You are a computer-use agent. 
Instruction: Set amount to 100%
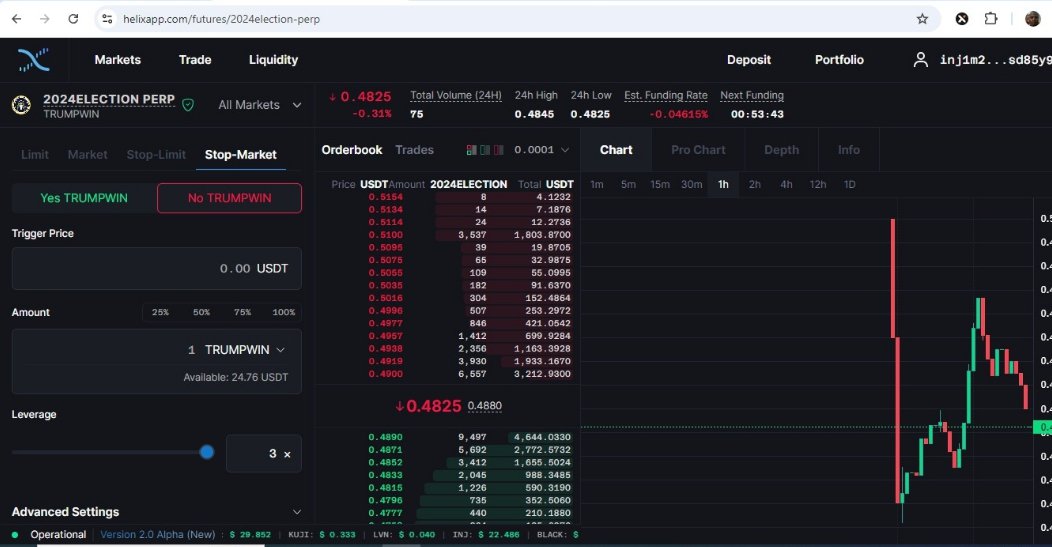click(284, 312)
